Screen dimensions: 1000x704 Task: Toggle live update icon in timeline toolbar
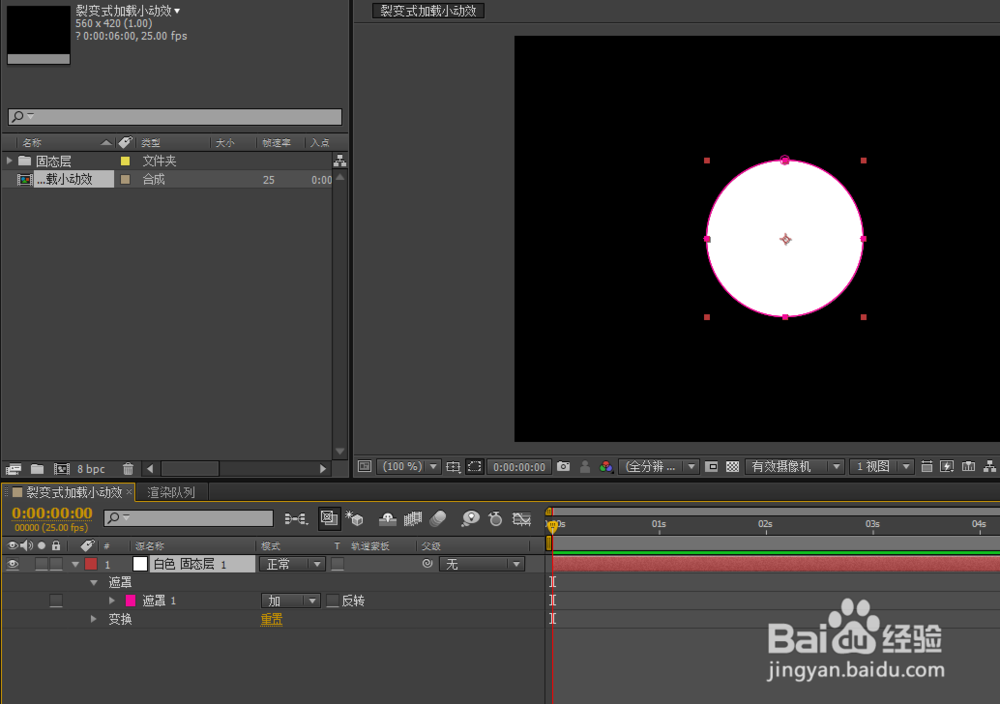329,518
